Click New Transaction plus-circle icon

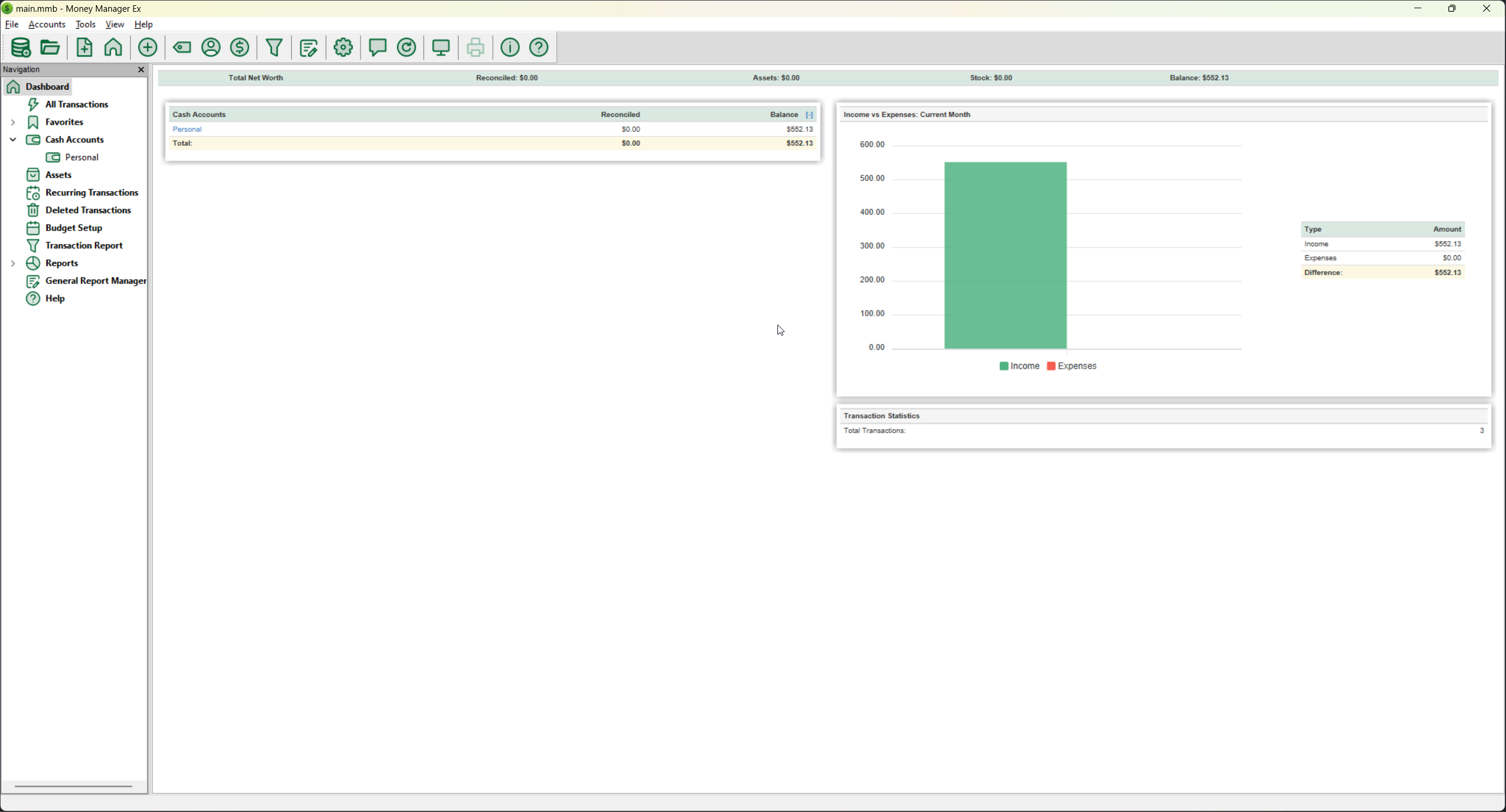[148, 48]
